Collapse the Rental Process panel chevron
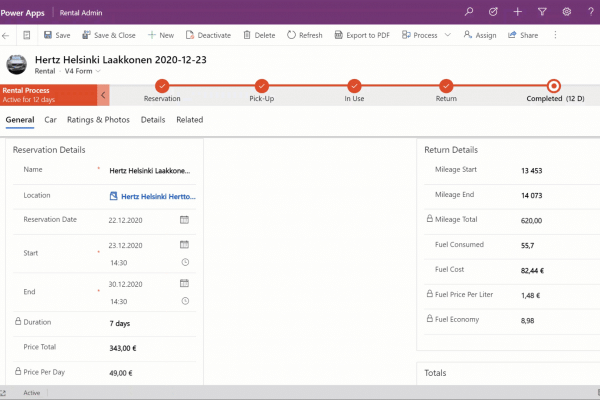The image size is (600, 400). point(103,95)
